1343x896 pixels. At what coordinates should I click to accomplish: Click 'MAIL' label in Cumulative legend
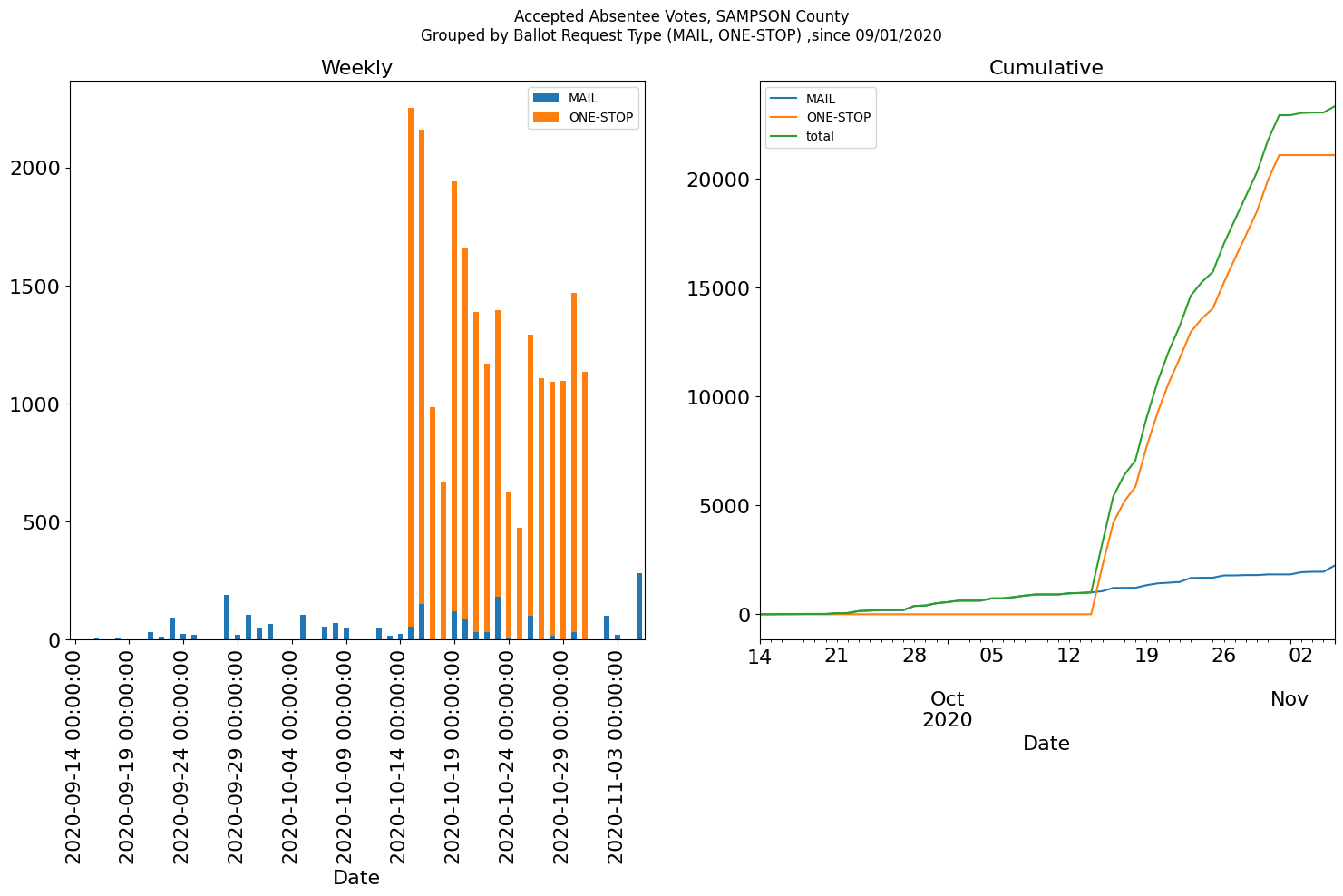click(821, 99)
